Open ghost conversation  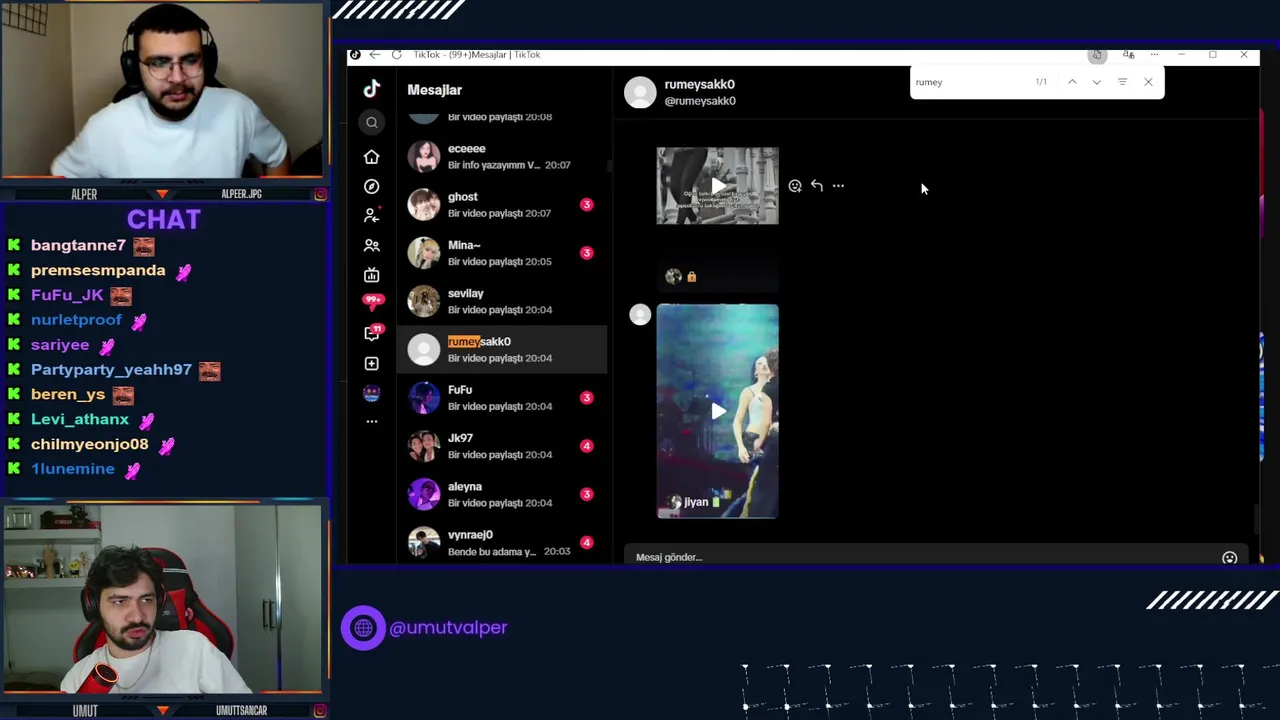coord(502,205)
